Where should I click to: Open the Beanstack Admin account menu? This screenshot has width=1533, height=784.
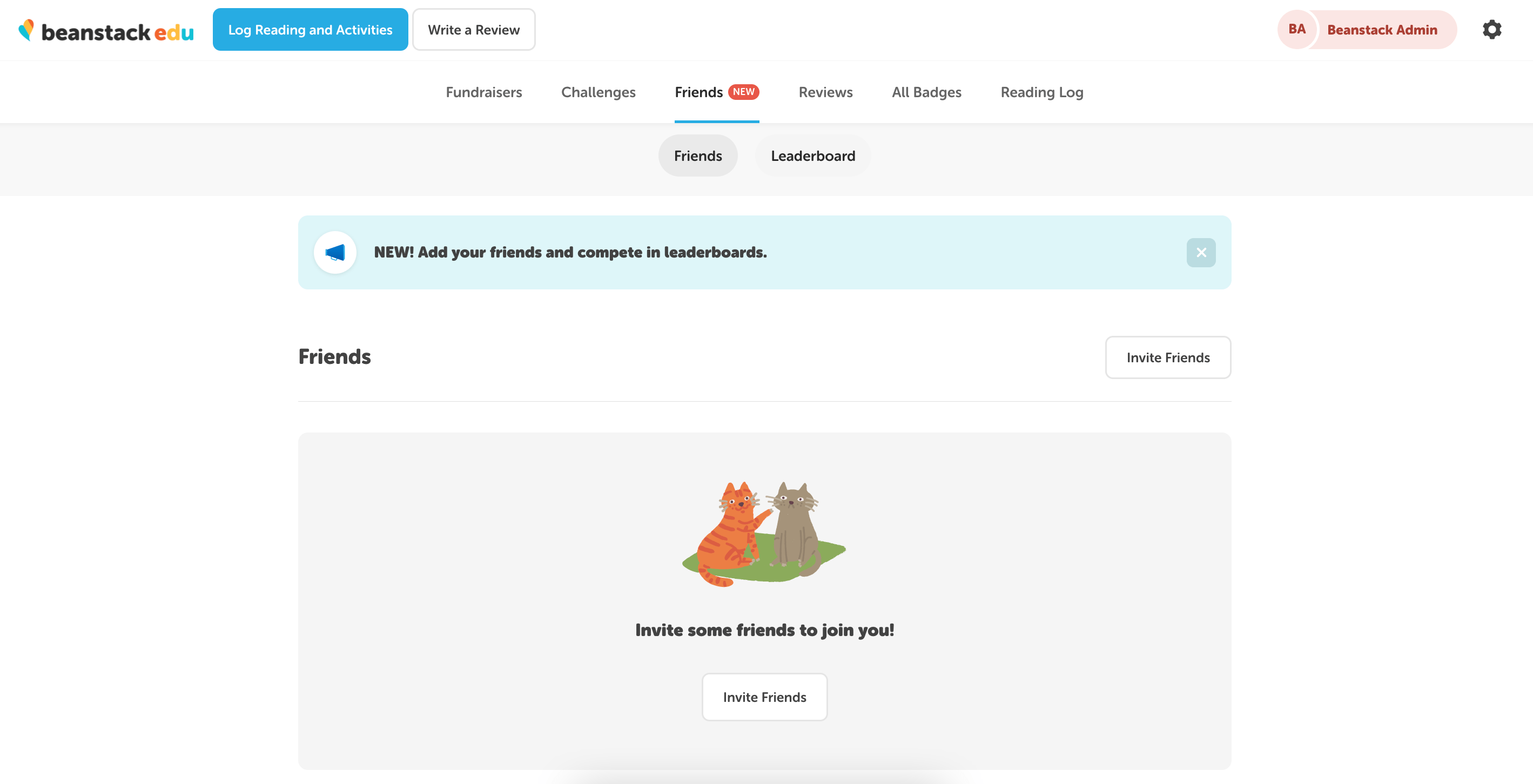[x=1382, y=29]
